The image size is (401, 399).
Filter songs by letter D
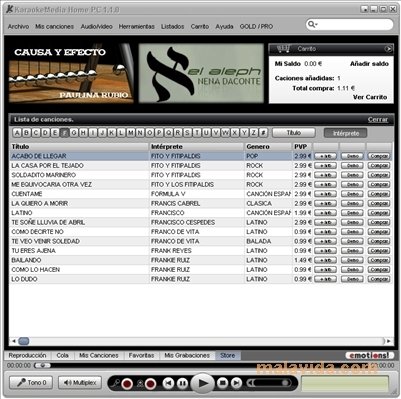point(45,133)
